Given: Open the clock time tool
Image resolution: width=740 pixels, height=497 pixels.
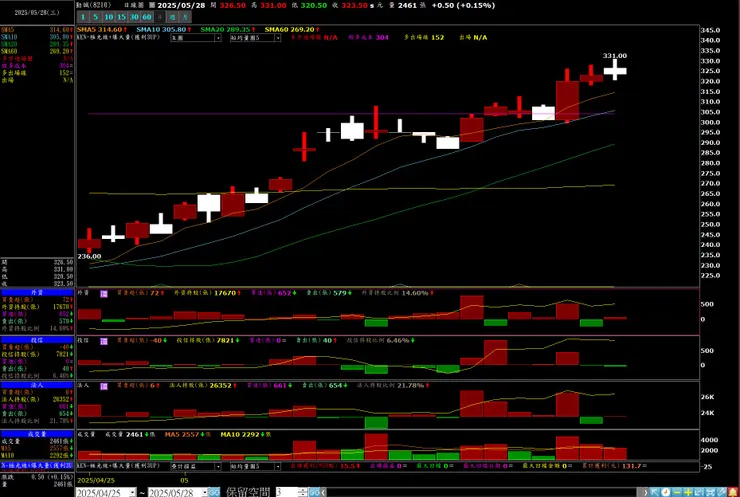Looking at the screenshot, I should [665, 492].
